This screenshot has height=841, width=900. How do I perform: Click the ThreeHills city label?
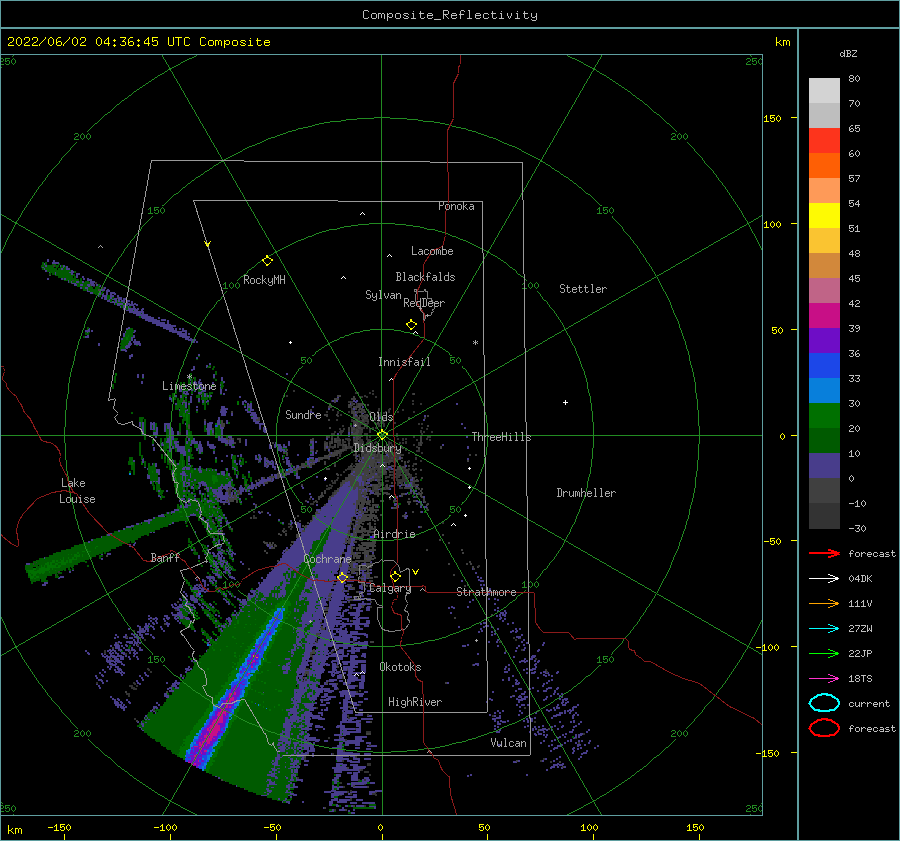(501, 437)
